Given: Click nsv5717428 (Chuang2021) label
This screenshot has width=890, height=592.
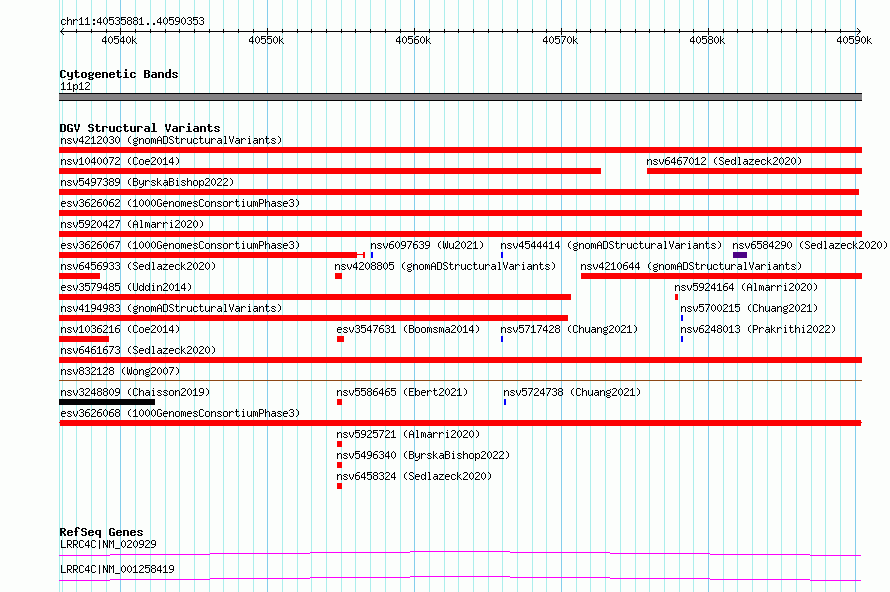Looking at the screenshot, I should click(569, 329).
